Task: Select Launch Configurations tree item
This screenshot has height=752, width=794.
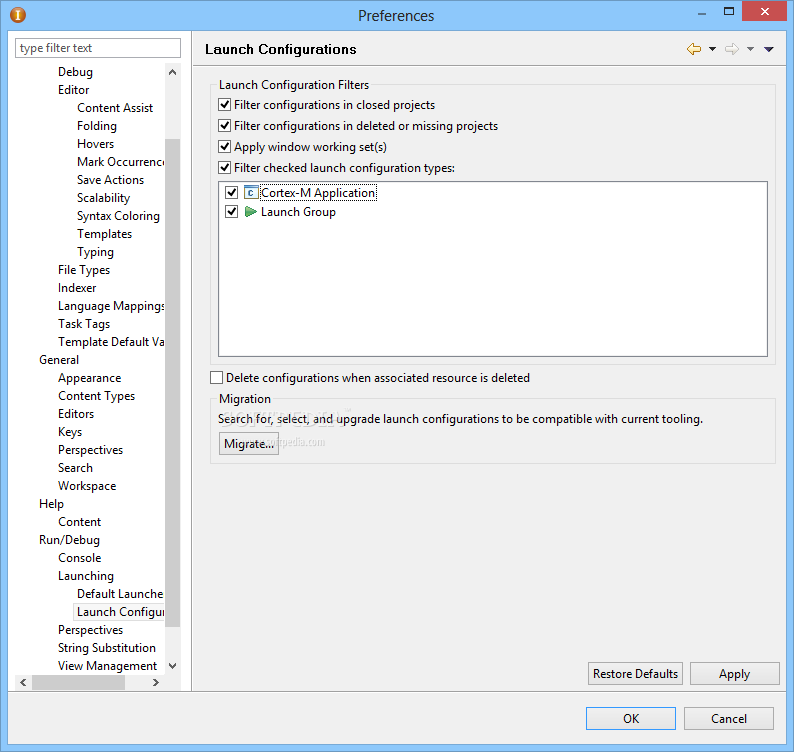Action: click(x=120, y=612)
